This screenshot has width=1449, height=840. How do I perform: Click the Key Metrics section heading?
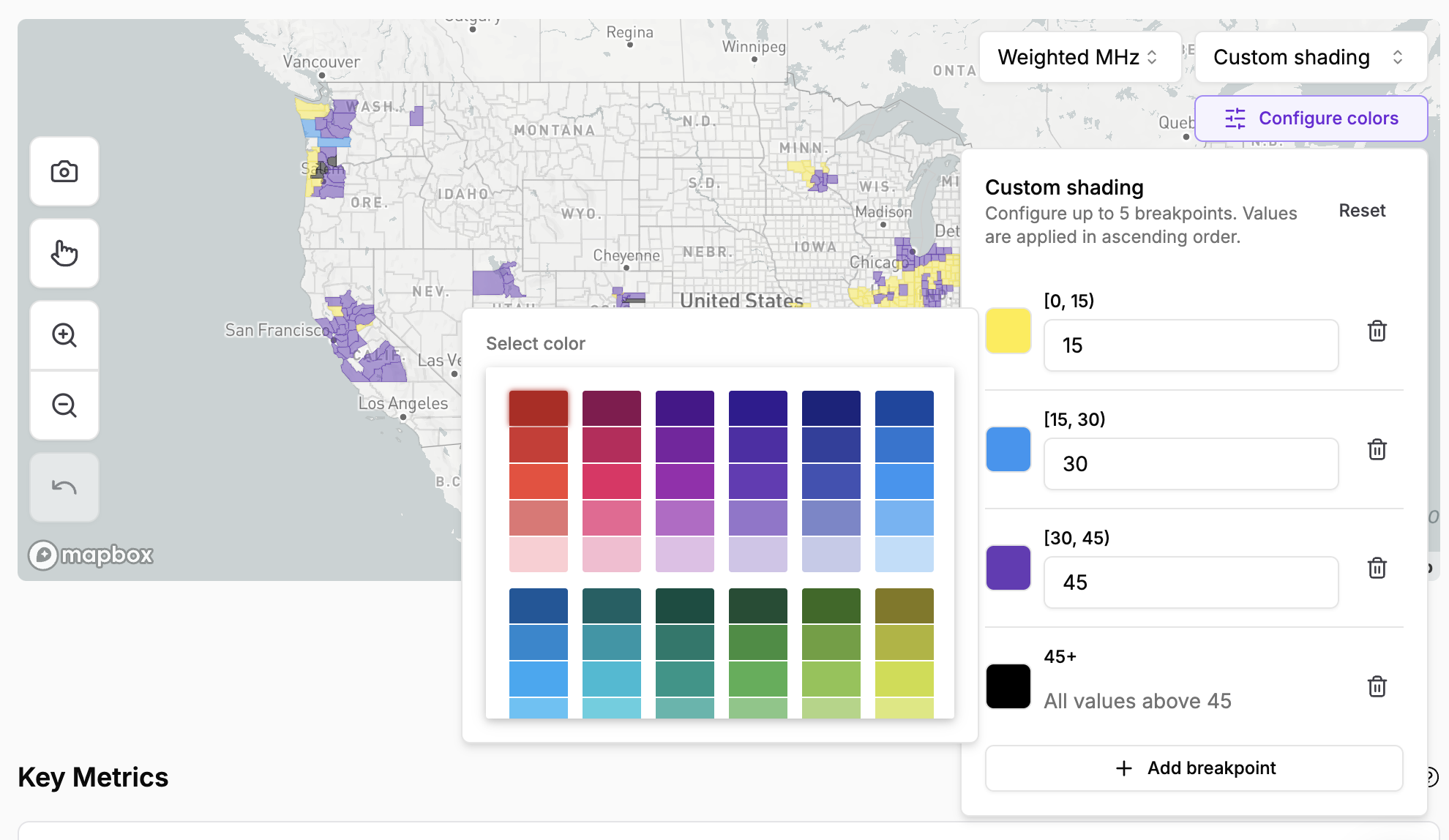93,777
